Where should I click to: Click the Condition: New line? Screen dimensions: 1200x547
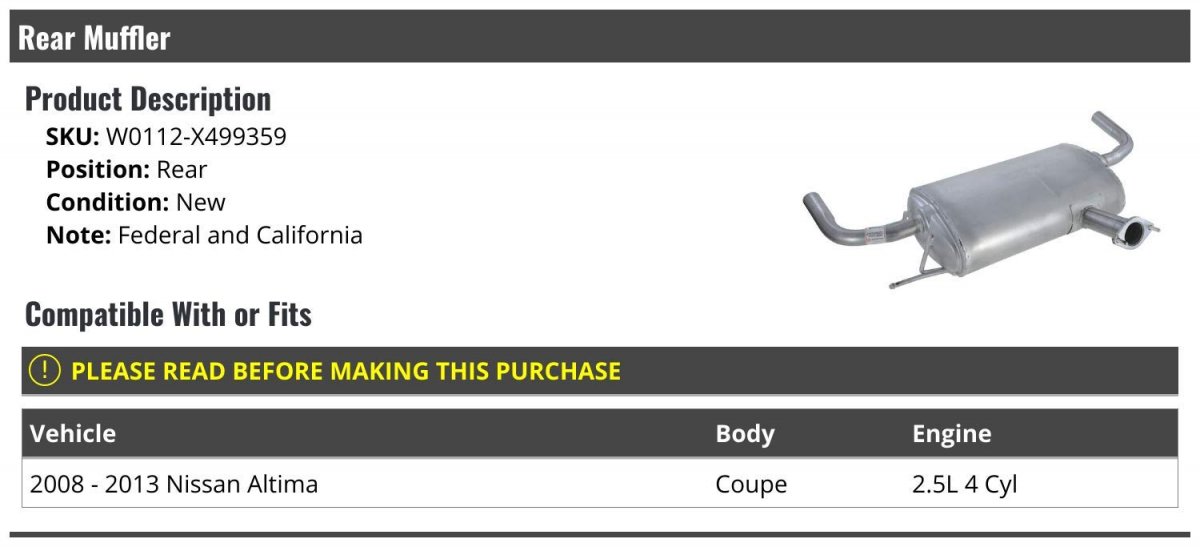[136, 203]
